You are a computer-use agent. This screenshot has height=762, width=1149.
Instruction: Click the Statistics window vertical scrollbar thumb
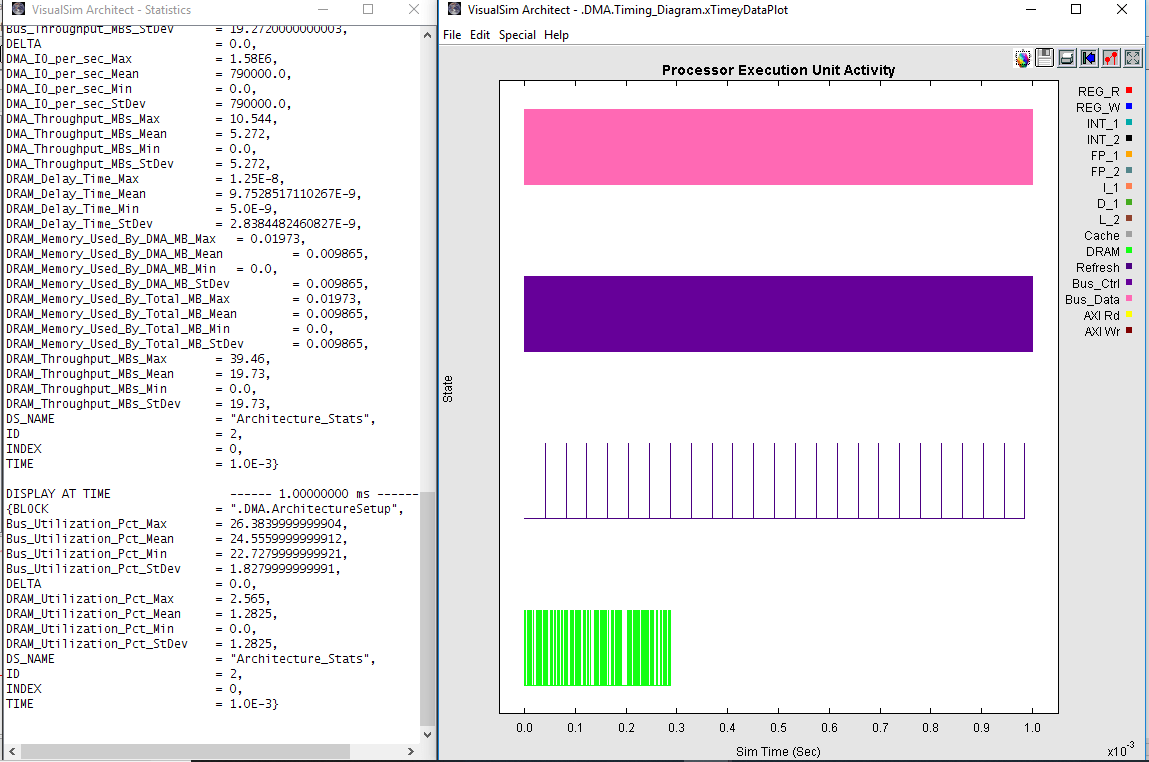(x=427, y=608)
